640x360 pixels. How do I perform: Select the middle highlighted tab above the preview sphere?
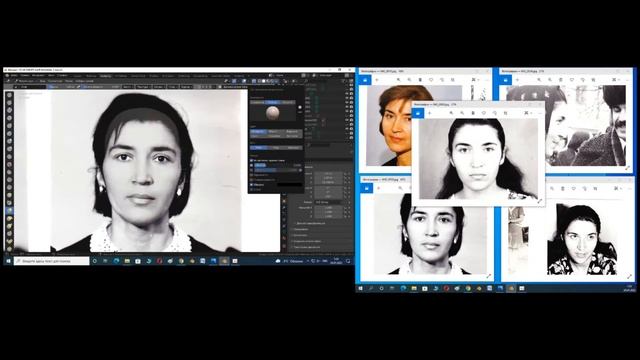(x=273, y=102)
